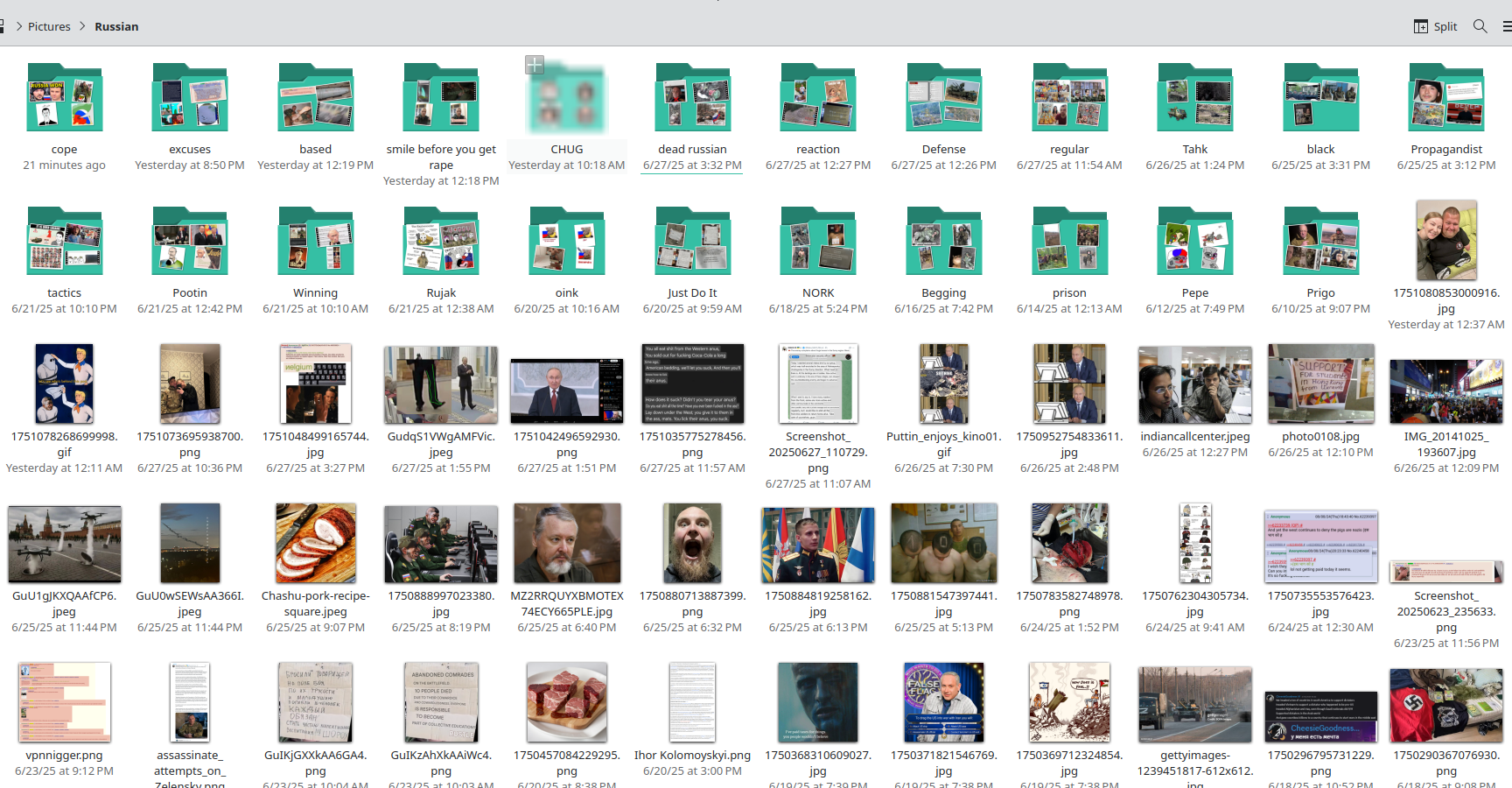Click the Russian breadcrumb label
This screenshot has width=1512, height=788.
(116, 26)
